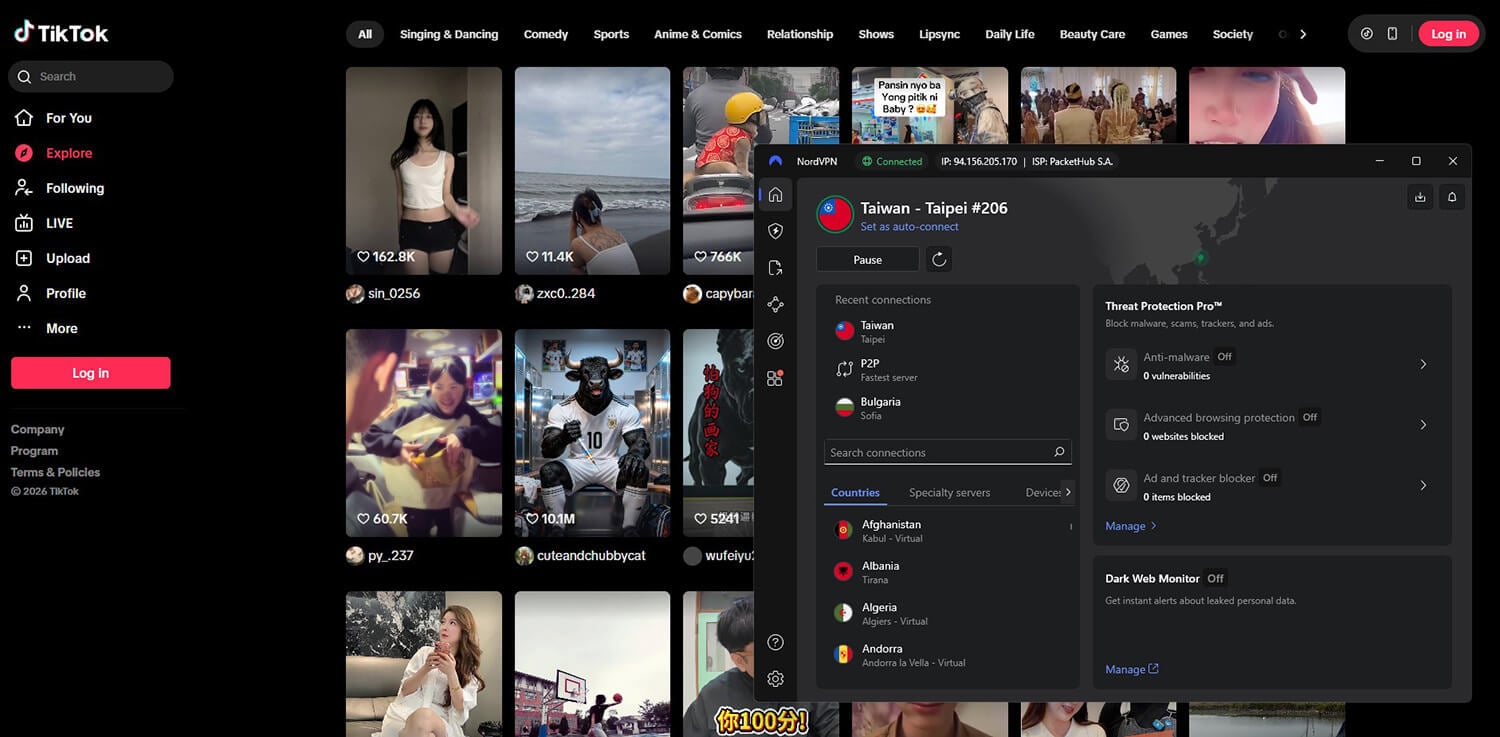The height and width of the screenshot is (737, 1500).
Task: Open NordVPN settings gear
Action: (x=775, y=678)
